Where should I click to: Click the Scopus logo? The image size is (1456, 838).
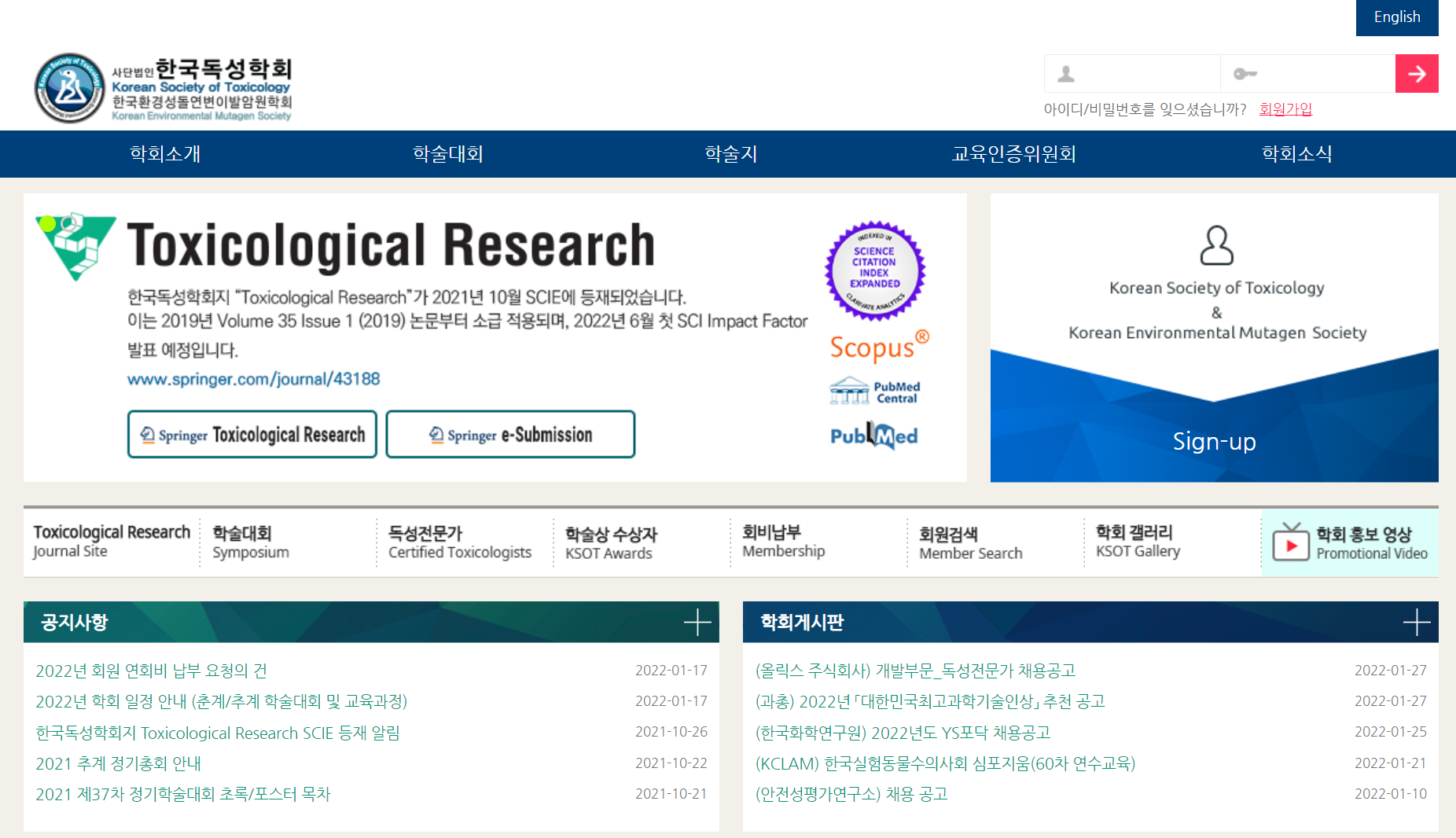(x=879, y=347)
